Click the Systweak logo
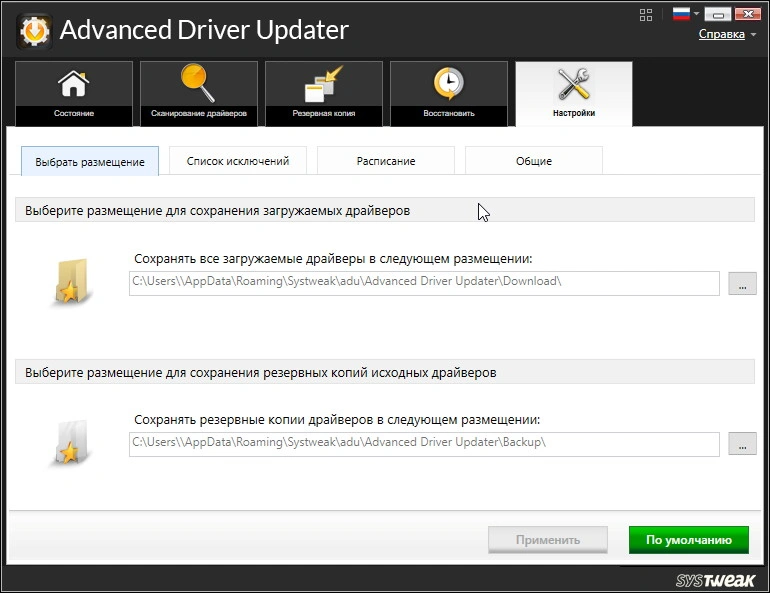770x593 pixels. click(715, 580)
